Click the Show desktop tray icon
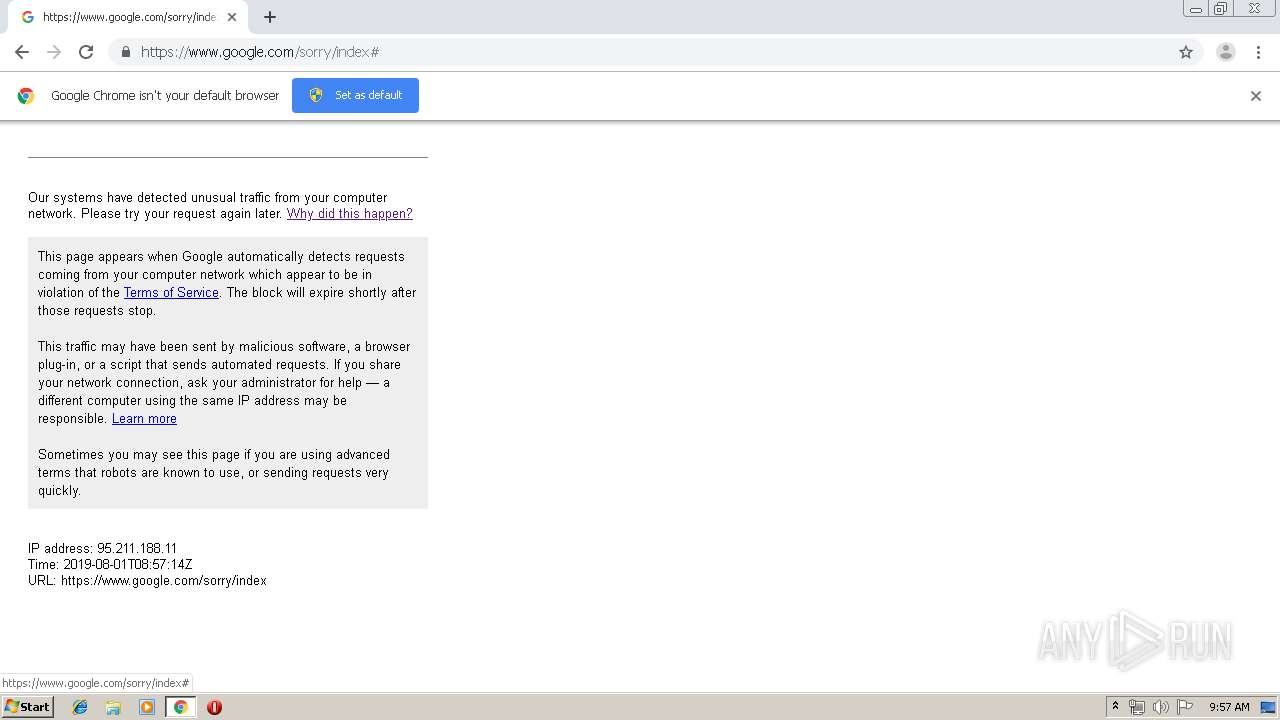1280x720 pixels. [x=1268, y=707]
